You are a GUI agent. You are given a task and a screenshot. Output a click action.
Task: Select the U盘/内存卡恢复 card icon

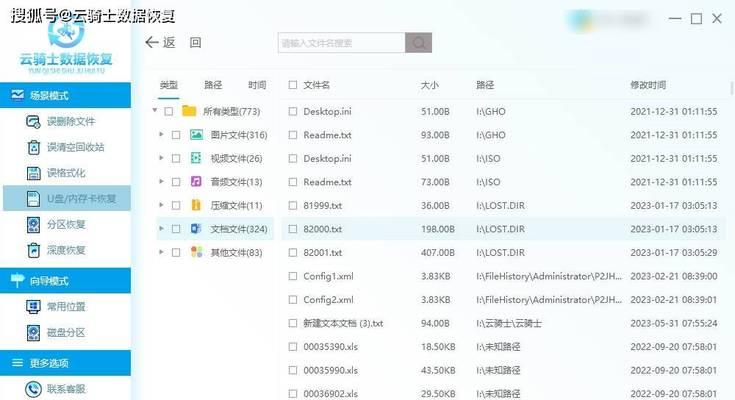tap(33, 199)
